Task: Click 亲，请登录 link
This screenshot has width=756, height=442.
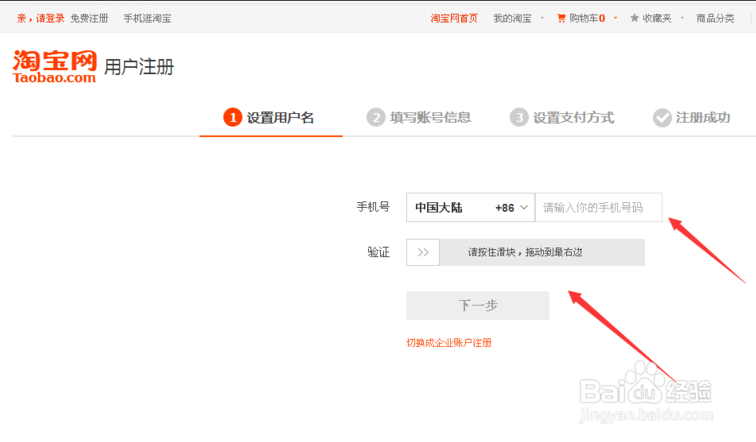Action: coord(40,18)
